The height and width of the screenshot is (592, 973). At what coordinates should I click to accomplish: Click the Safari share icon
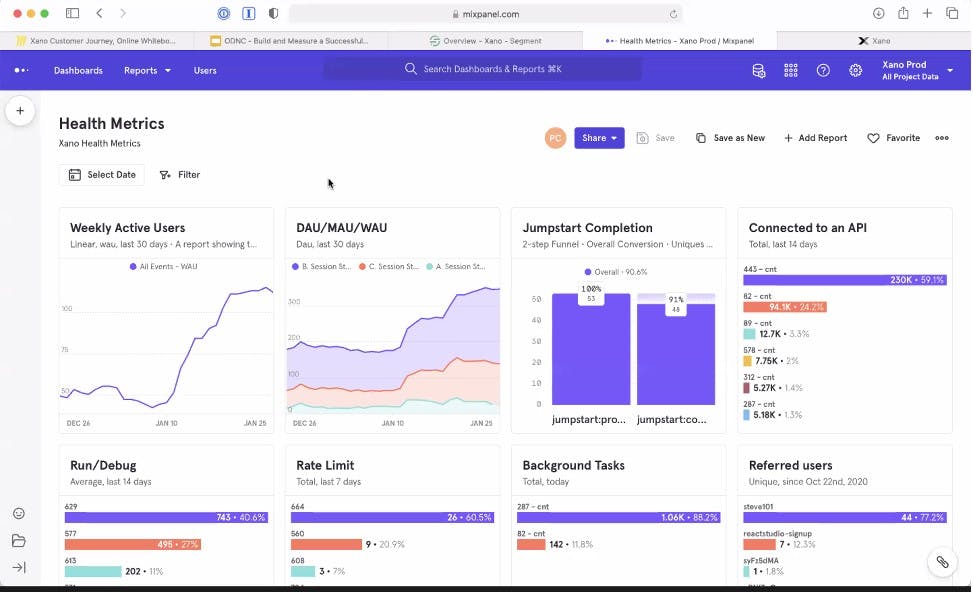(x=904, y=13)
